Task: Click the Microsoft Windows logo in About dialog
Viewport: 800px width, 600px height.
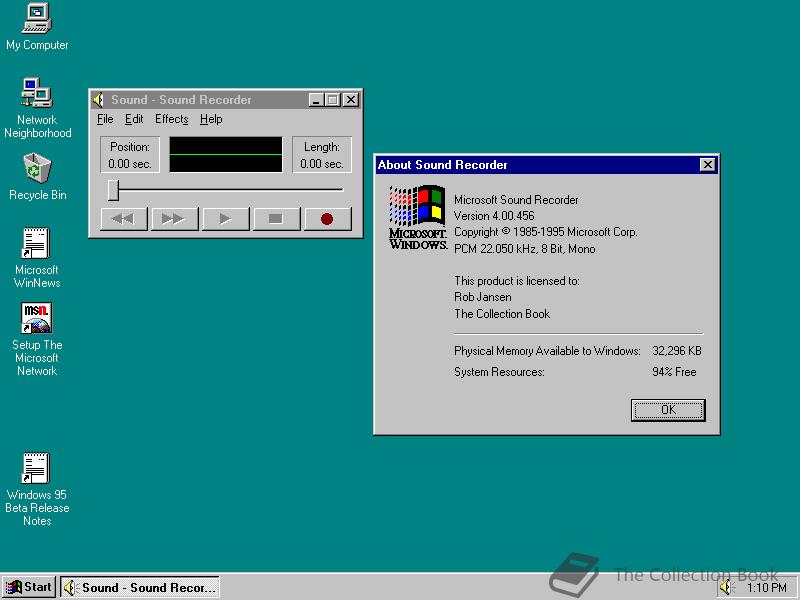Action: [x=418, y=217]
